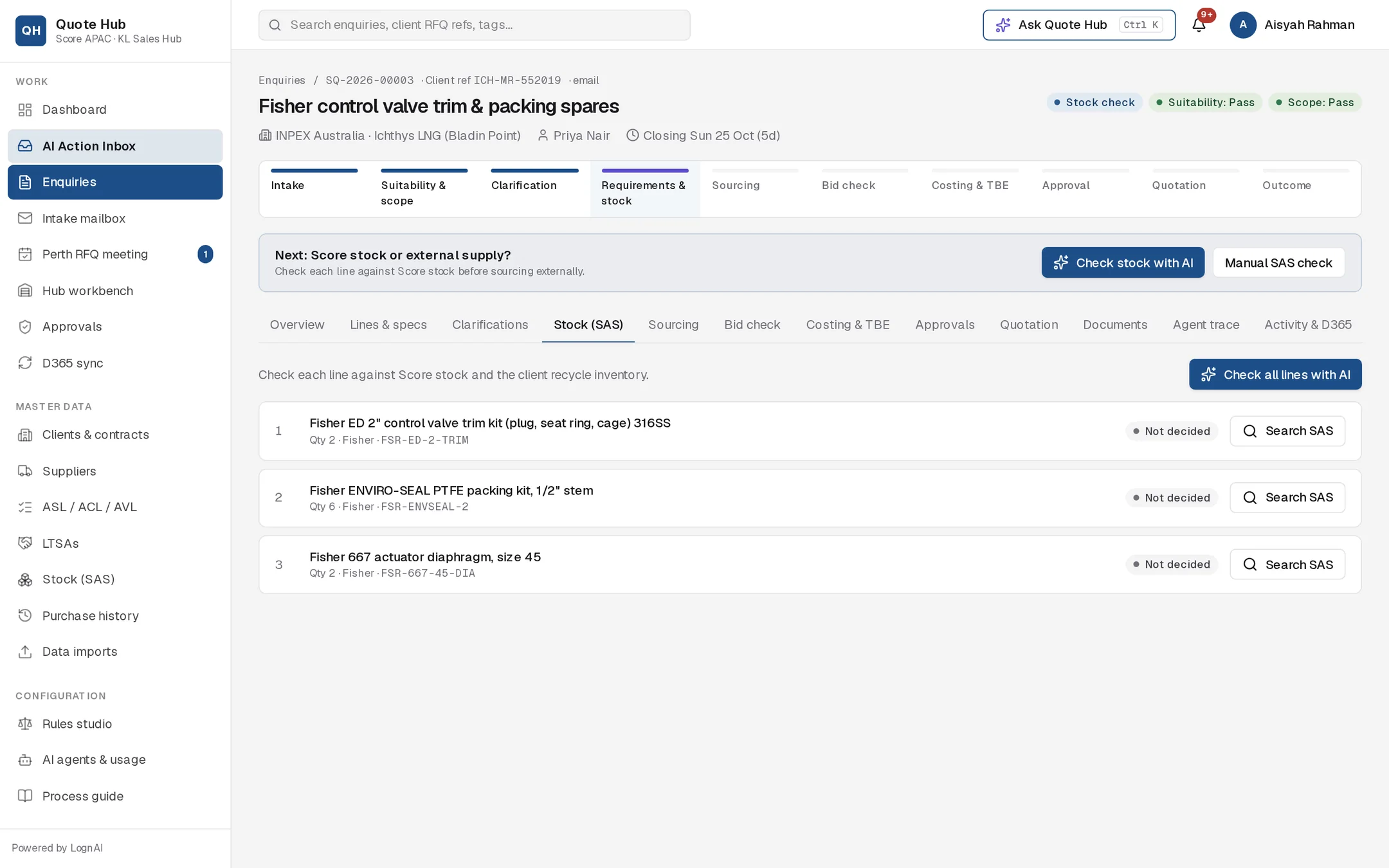1389x868 pixels.
Task: Search SAS for ED 2" trim kit line
Action: pos(1287,431)
